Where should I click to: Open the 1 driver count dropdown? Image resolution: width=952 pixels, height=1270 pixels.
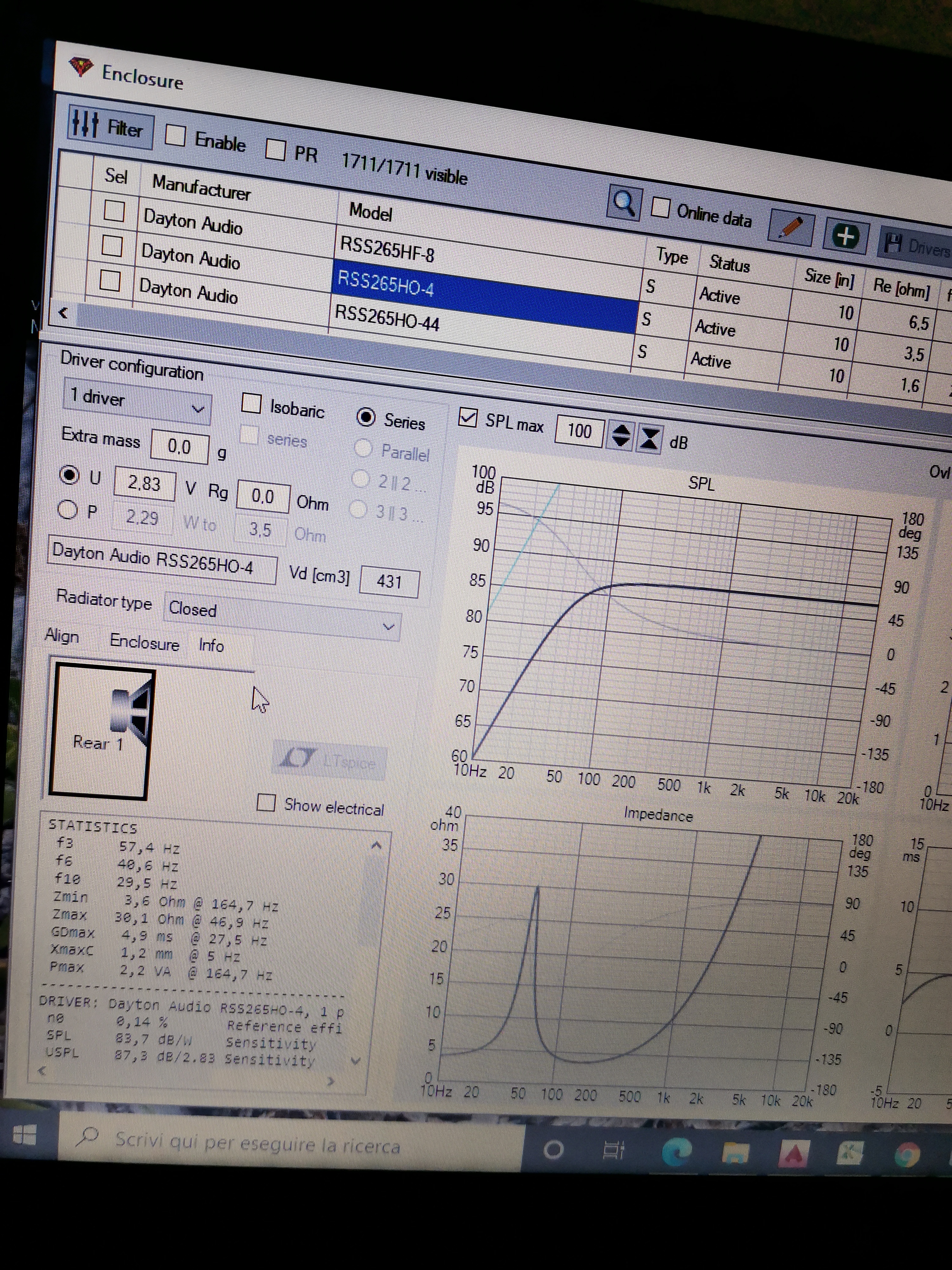pos(138,400)
